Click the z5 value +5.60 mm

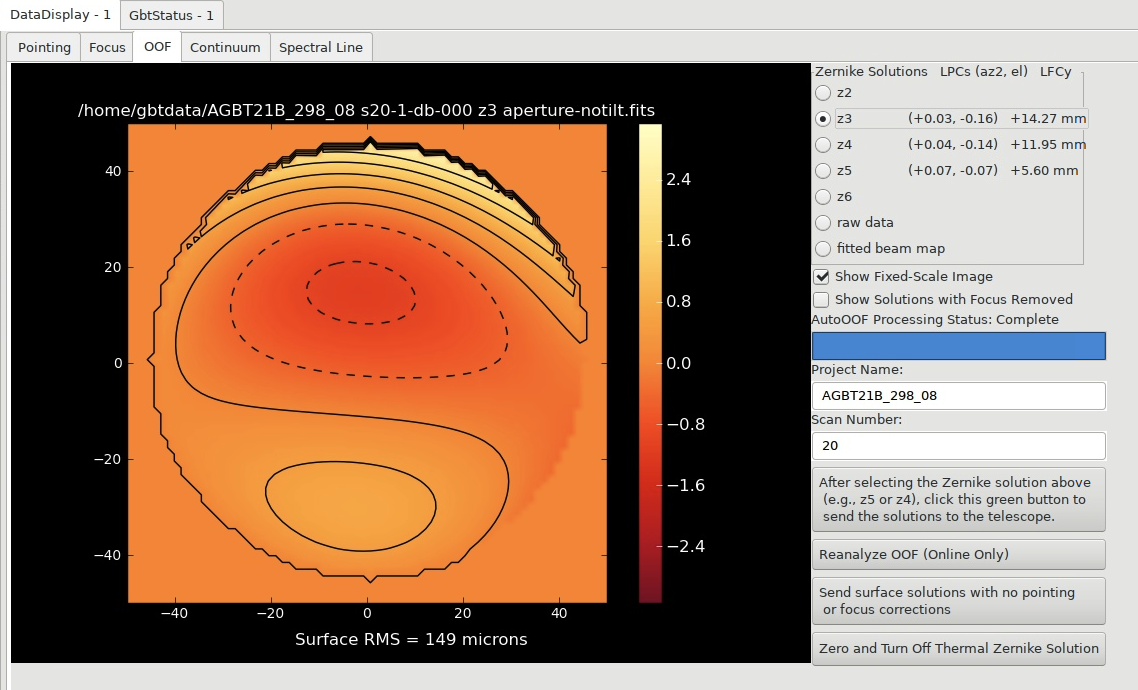tap(1044, 171)
